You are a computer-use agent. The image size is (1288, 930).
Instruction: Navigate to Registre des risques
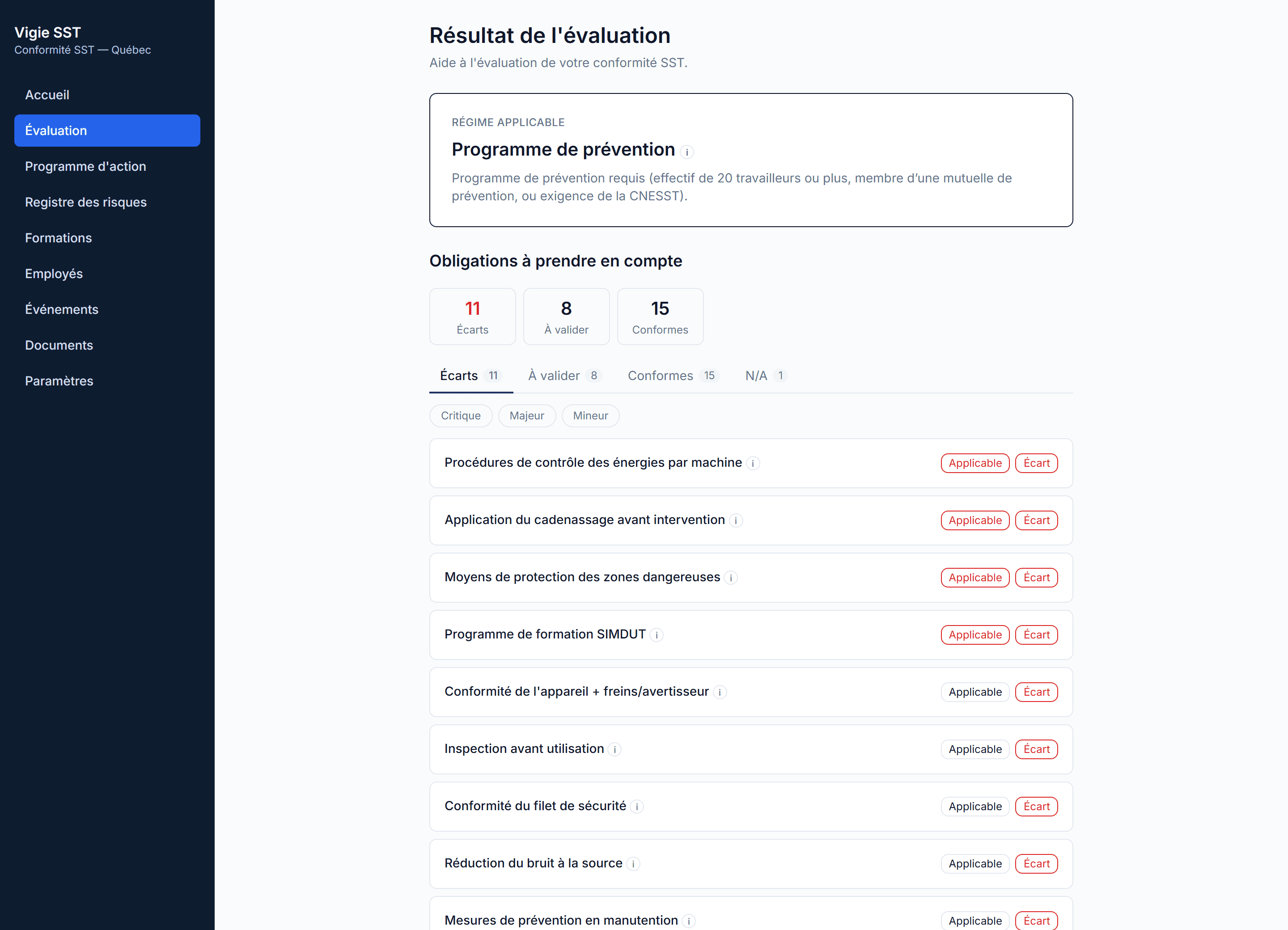[x=107, y=202]
